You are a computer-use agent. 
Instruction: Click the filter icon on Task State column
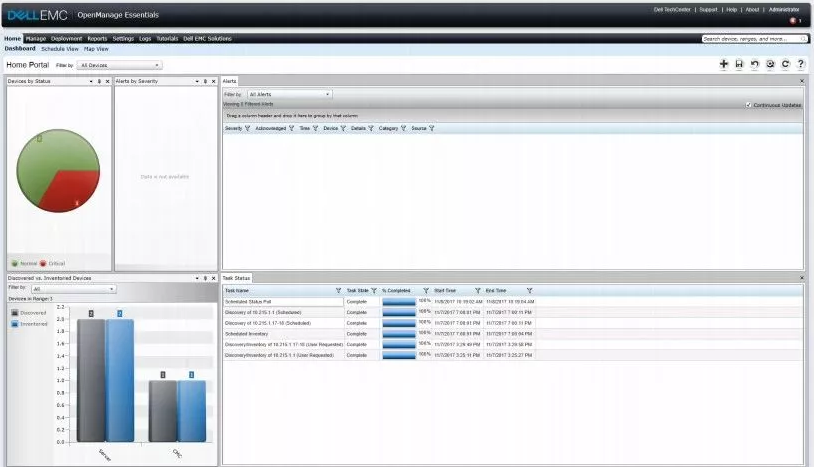click(x=374, y=291)
